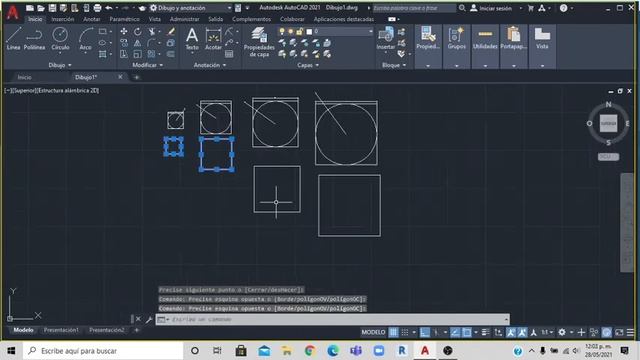Open the layer name dropdown
The width and height of the screenshot is (640, 360).
point(343,31)
